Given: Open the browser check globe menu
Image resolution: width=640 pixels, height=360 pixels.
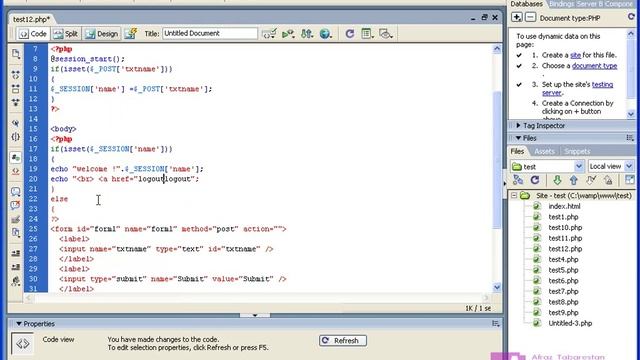Looking at the screenshot, I should click(325, 34).
